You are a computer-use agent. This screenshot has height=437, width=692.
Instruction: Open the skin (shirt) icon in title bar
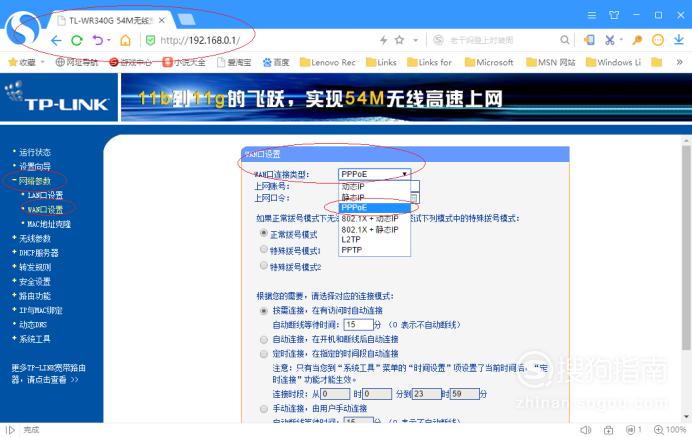(614, 15)
